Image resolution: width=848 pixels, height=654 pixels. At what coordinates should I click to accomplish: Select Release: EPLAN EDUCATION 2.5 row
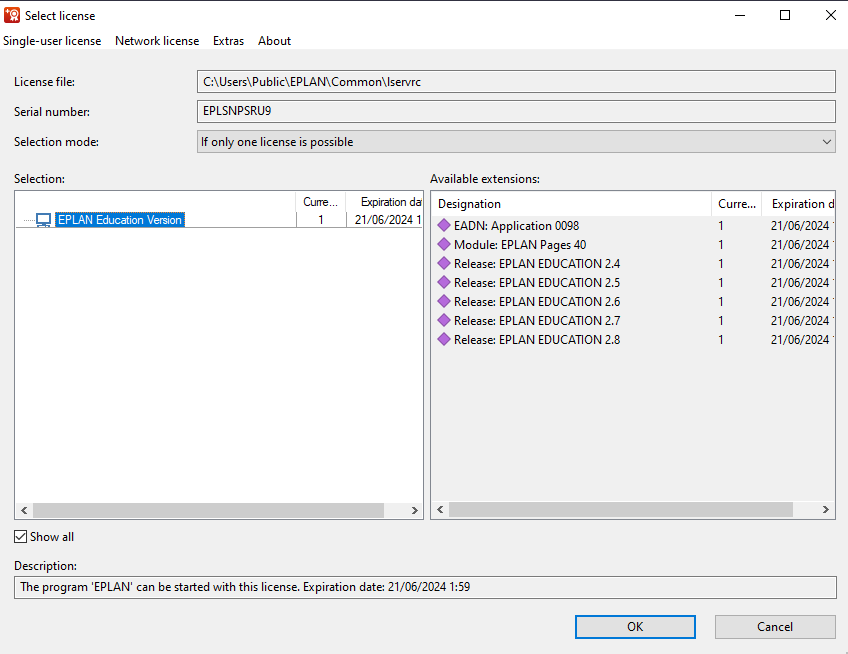[x=633, y=282]
